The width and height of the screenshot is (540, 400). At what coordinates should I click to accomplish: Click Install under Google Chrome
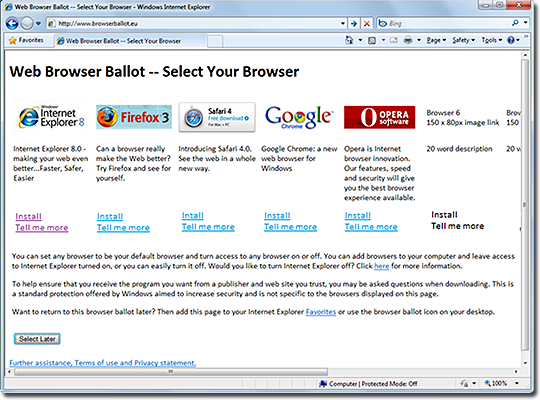click(x=277, y=216)
